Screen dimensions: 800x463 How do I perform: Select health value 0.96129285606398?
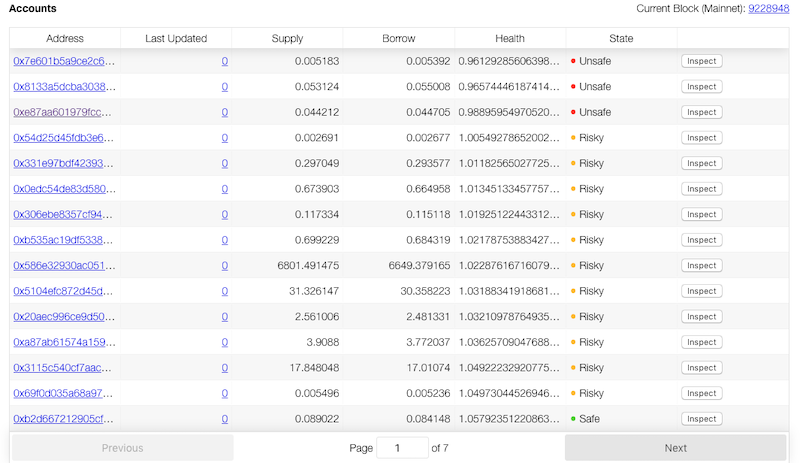click(x=509, y=61)
